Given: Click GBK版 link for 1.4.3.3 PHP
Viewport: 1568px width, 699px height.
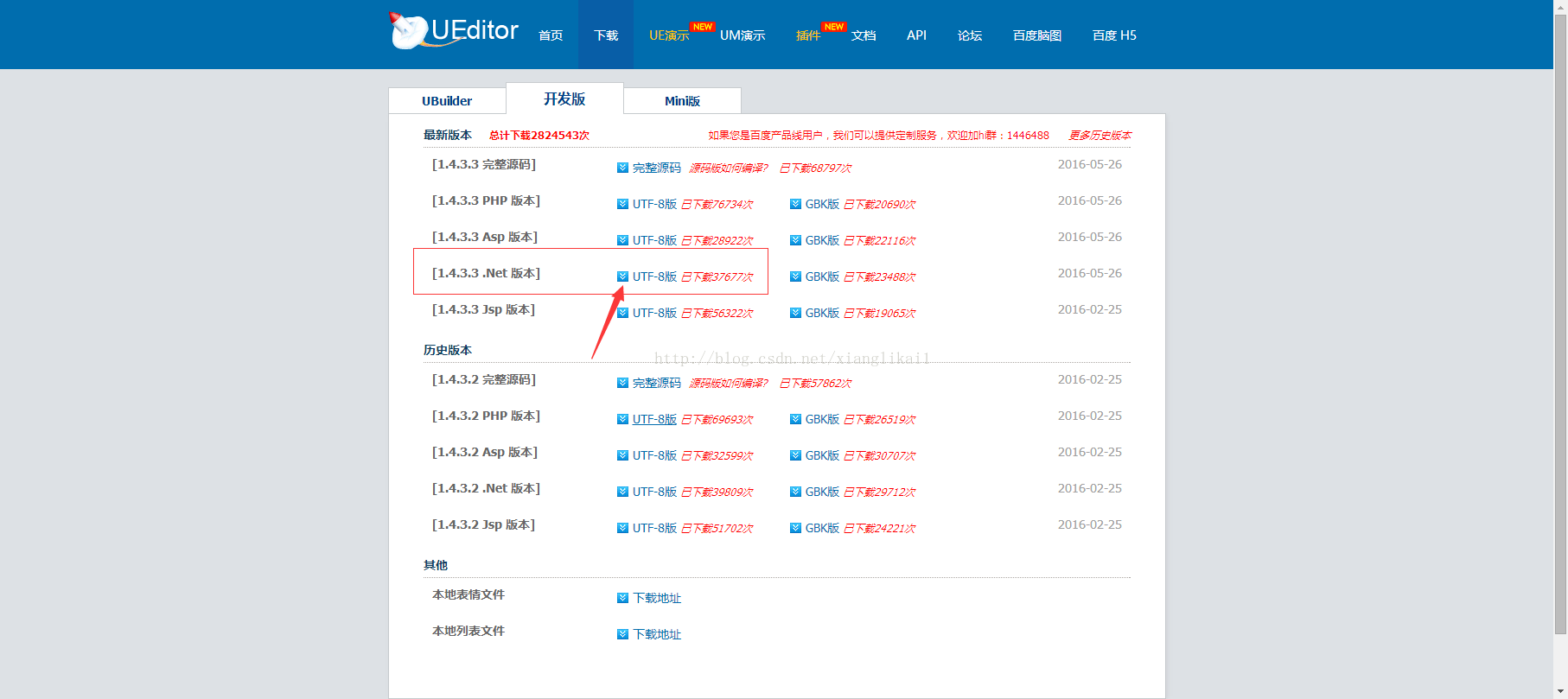Looking at the screenshot, I should [822, 204].
